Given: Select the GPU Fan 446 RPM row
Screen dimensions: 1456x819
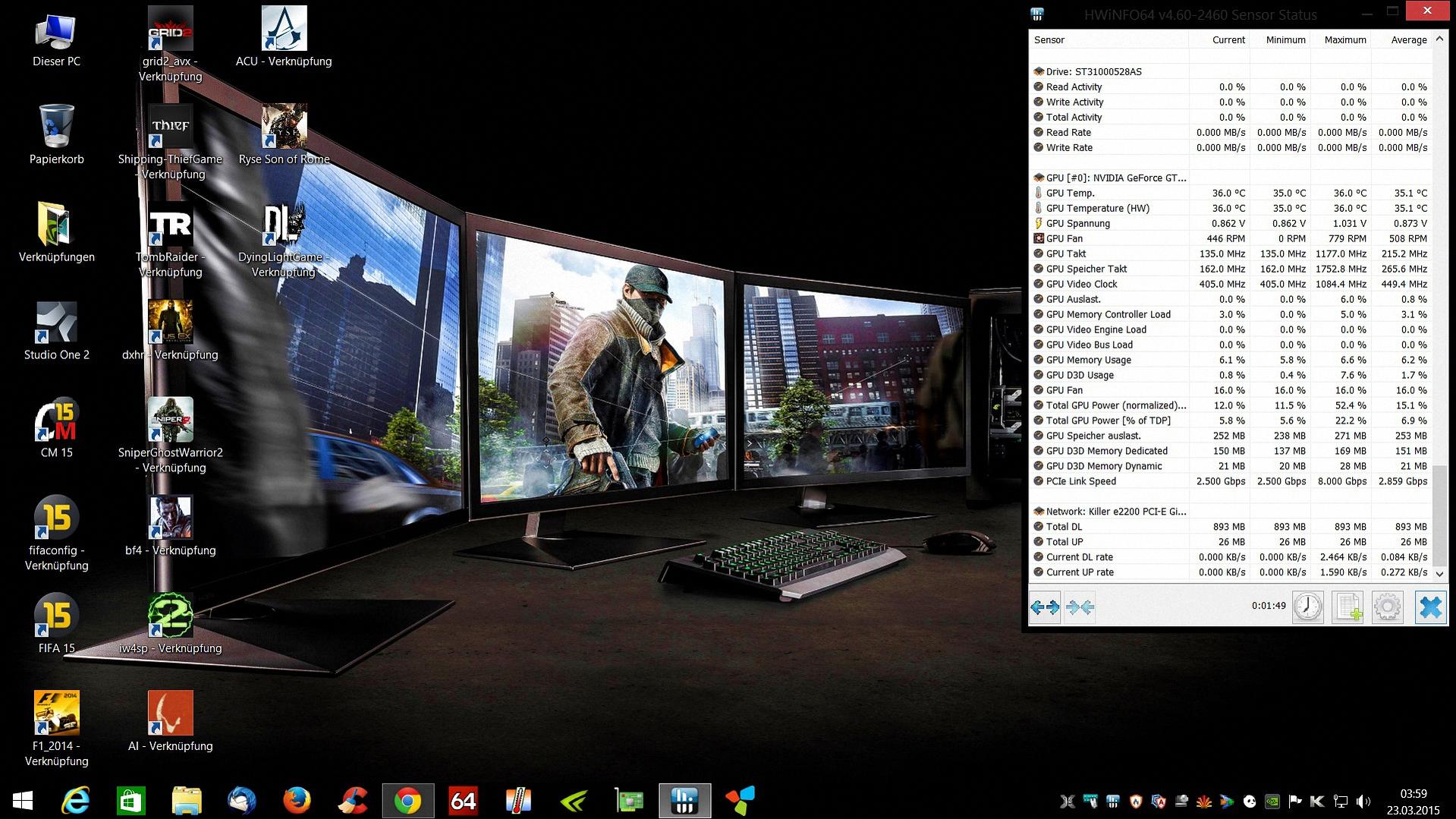Looking at the screenshot, I should point(1230,238).
